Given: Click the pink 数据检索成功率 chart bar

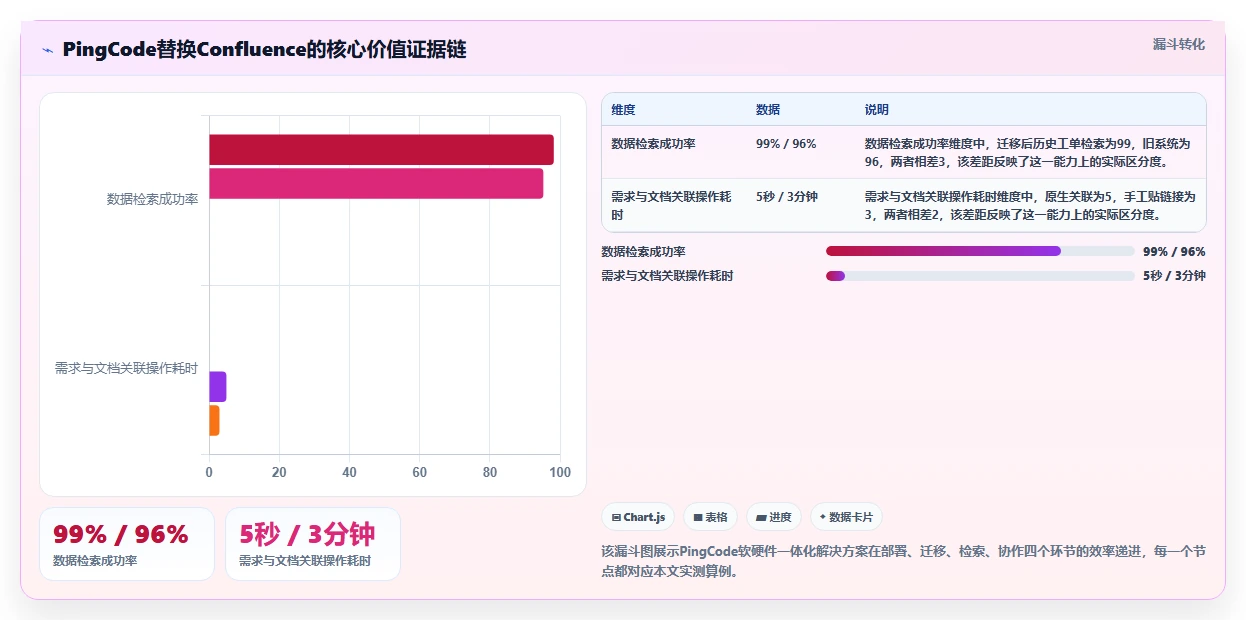Looking at the screenshot, I should [376, 184].
